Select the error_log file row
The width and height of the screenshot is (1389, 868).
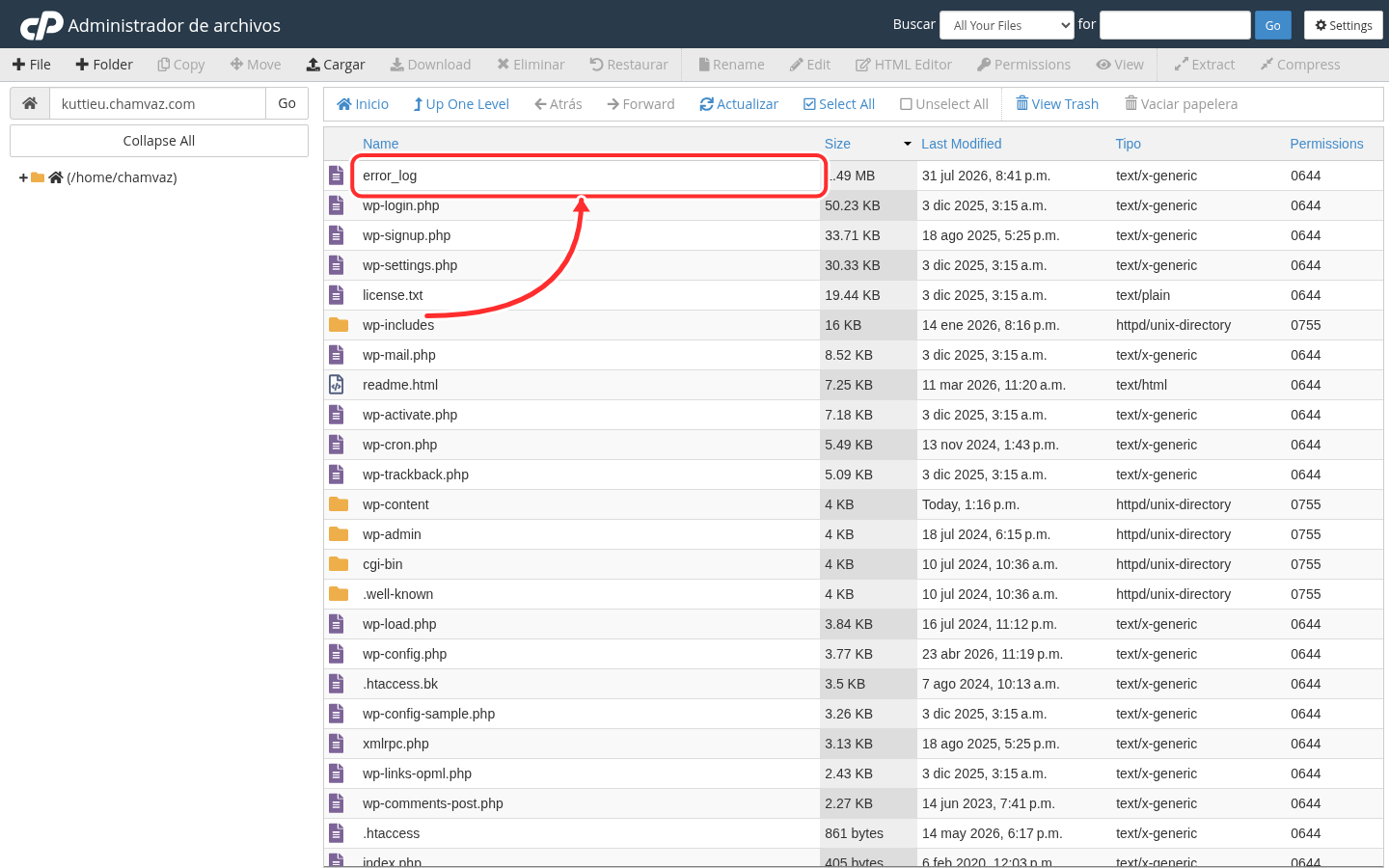pyautogui.click(x=853, y=176)
